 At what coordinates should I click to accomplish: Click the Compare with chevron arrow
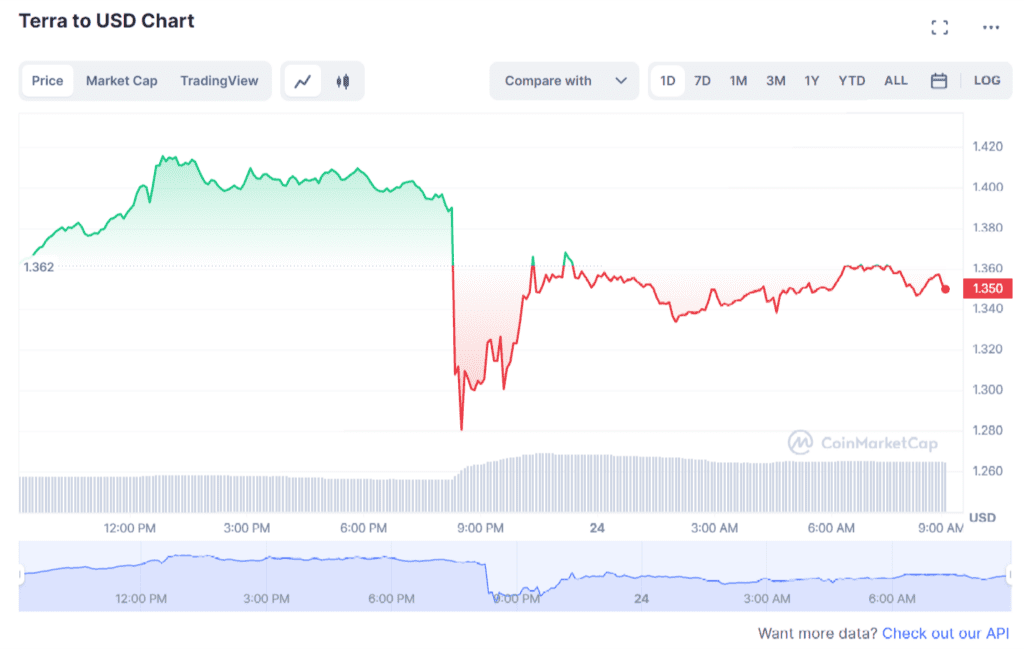pos(620,81)
